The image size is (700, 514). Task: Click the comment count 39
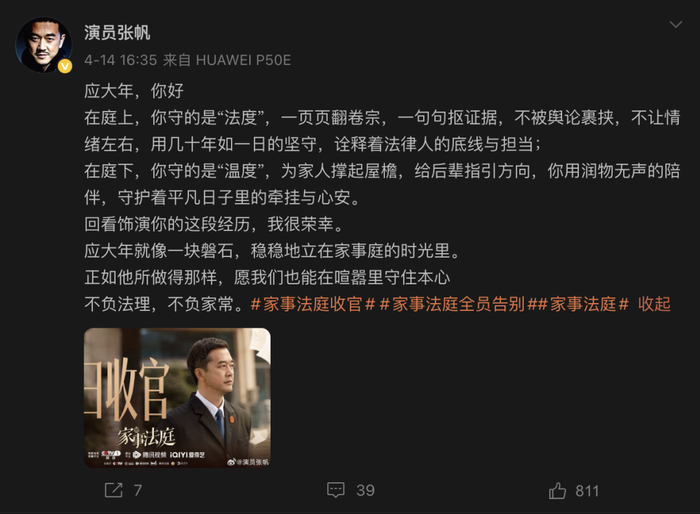point(365,490)
